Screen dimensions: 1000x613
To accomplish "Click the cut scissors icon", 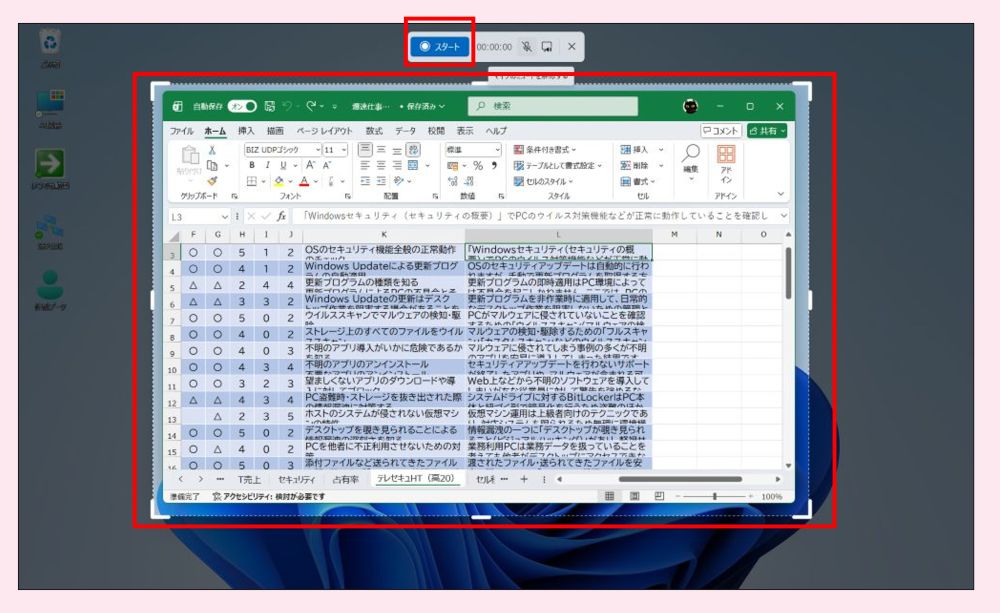I will click(x=212, y=149).
